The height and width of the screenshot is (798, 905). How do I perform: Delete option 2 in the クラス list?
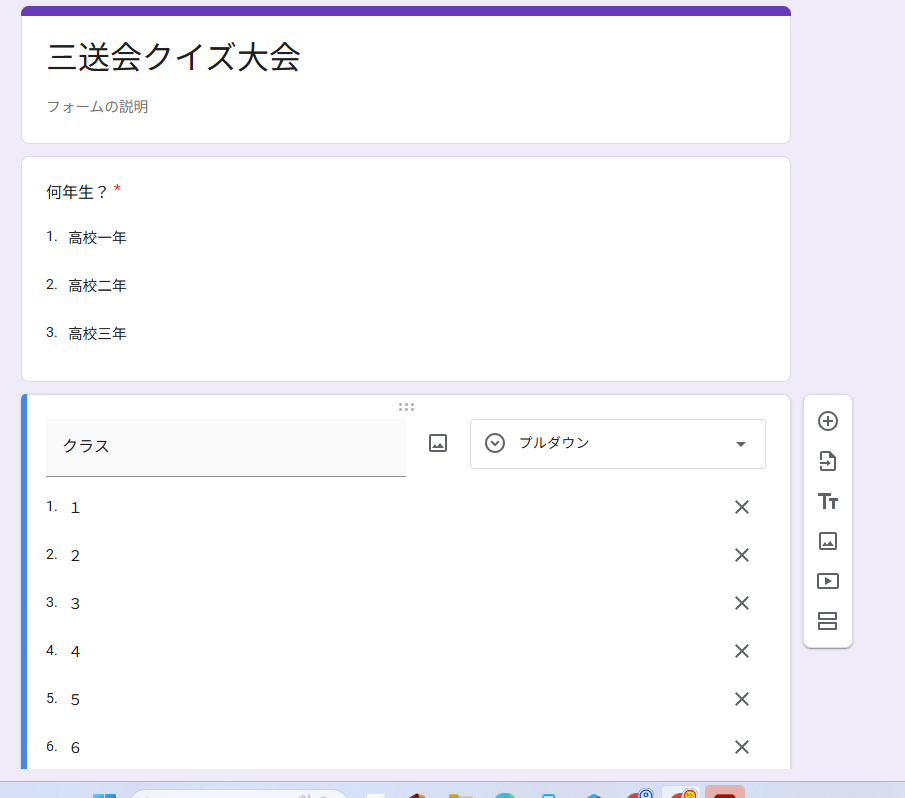point(741,555)
